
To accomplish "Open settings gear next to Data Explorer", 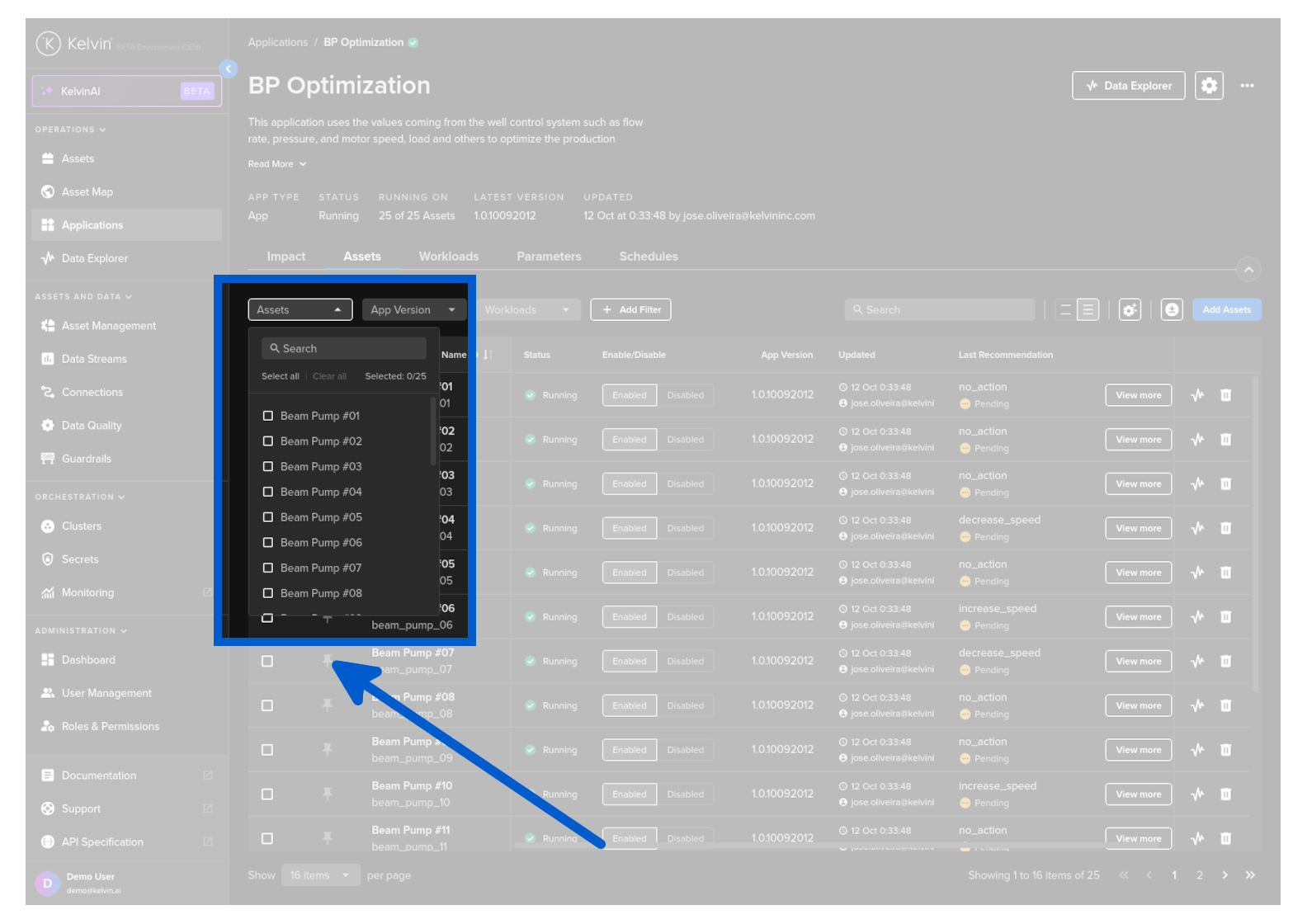I will [1209, 86].
